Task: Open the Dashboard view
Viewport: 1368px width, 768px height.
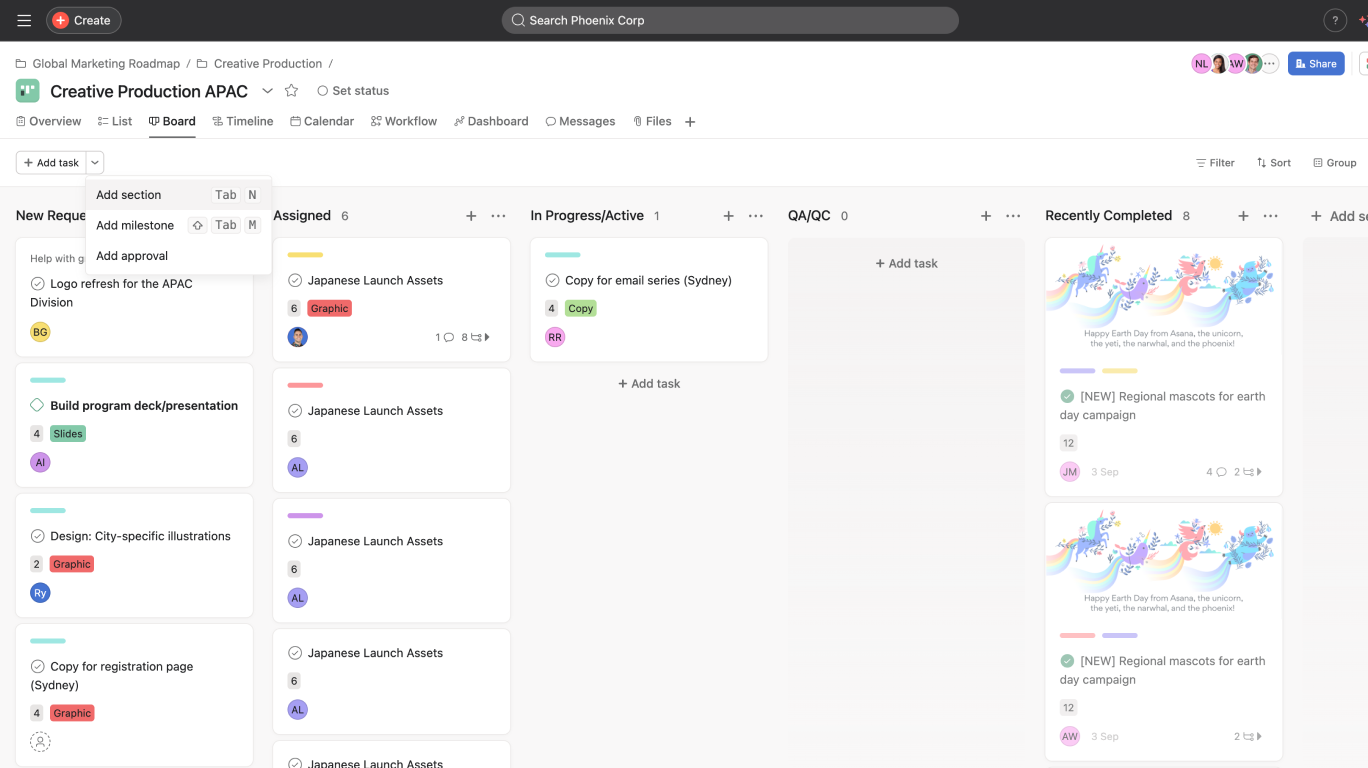Action: (x=491, y=121)
